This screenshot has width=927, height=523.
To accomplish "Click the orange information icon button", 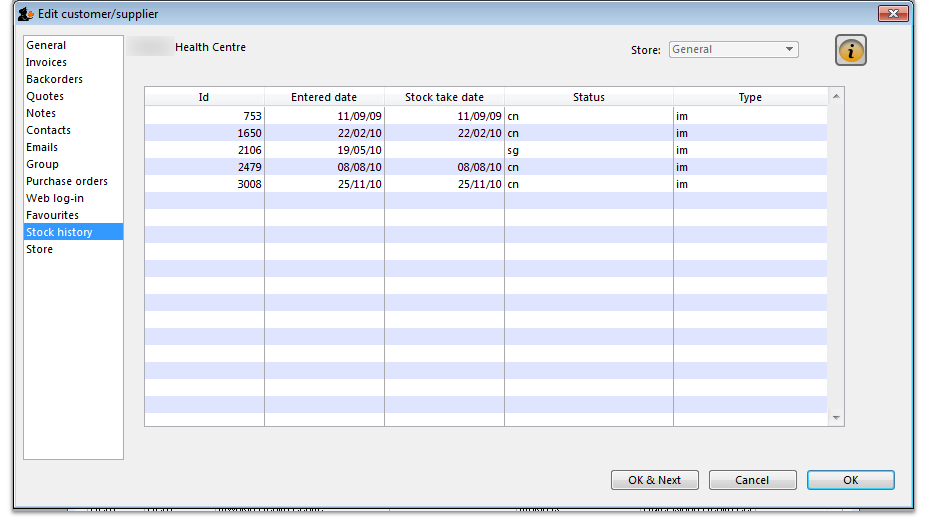I will (850, 51).
